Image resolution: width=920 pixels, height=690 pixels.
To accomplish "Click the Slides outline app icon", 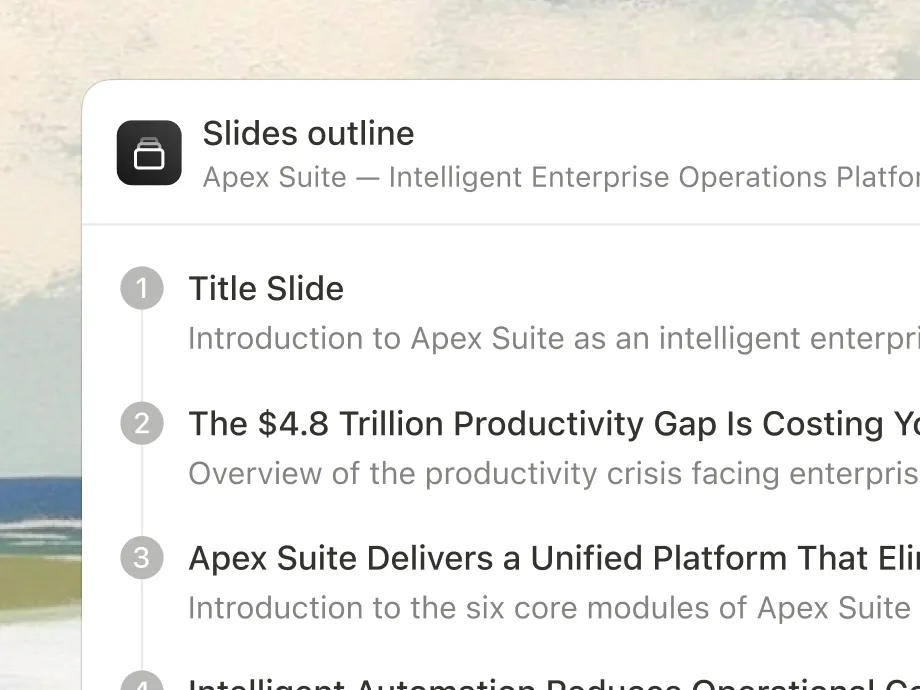I will [149, 153].
